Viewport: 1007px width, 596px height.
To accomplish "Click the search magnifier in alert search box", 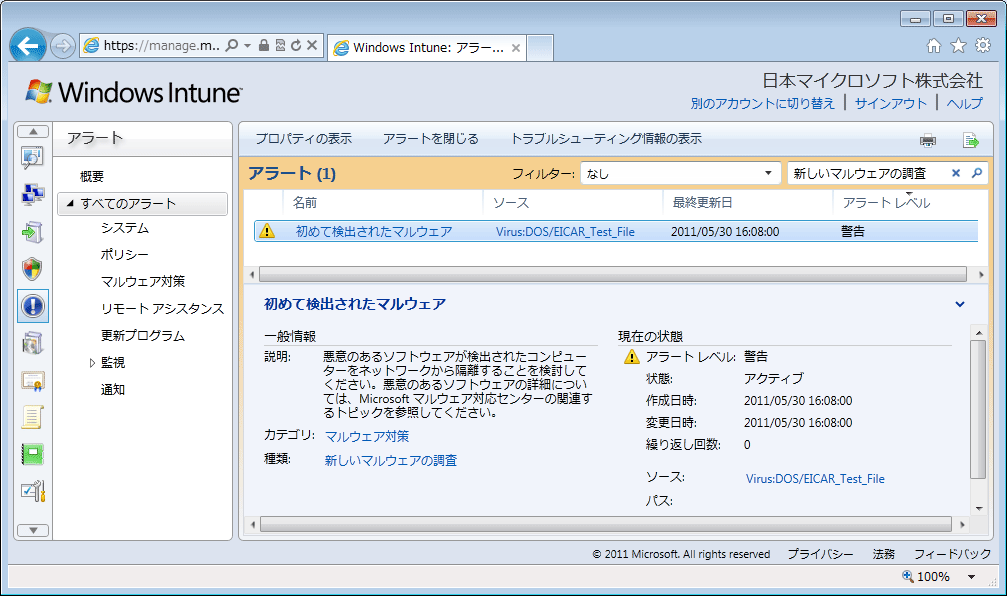I will (977, 173).
